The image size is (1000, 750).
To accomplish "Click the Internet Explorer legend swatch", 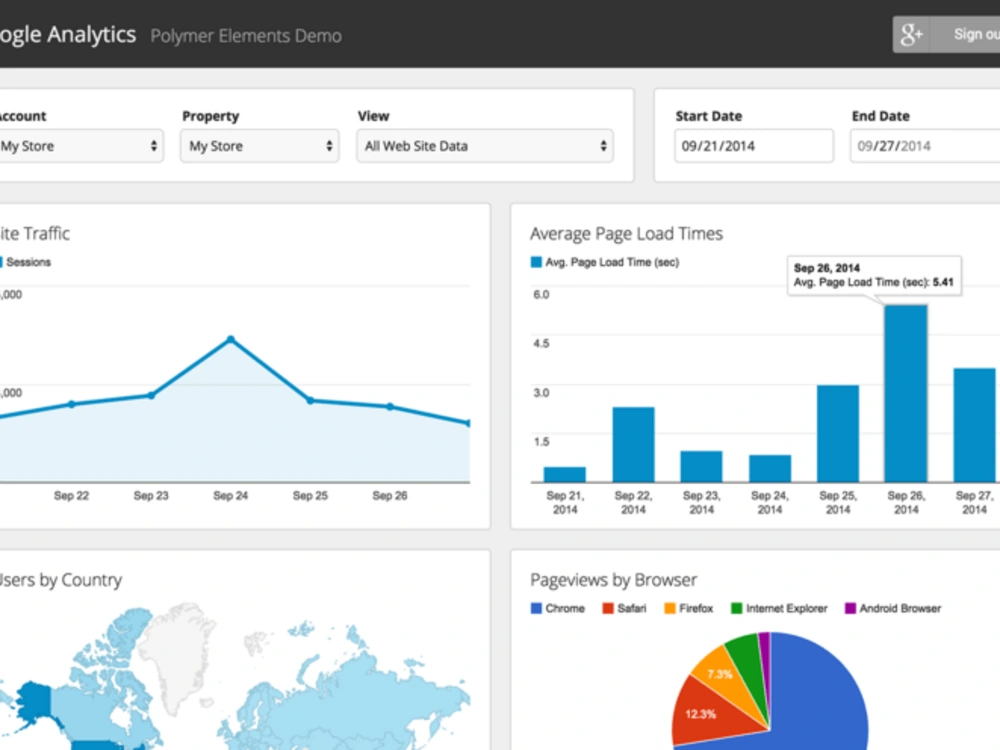I will point(737,608).
